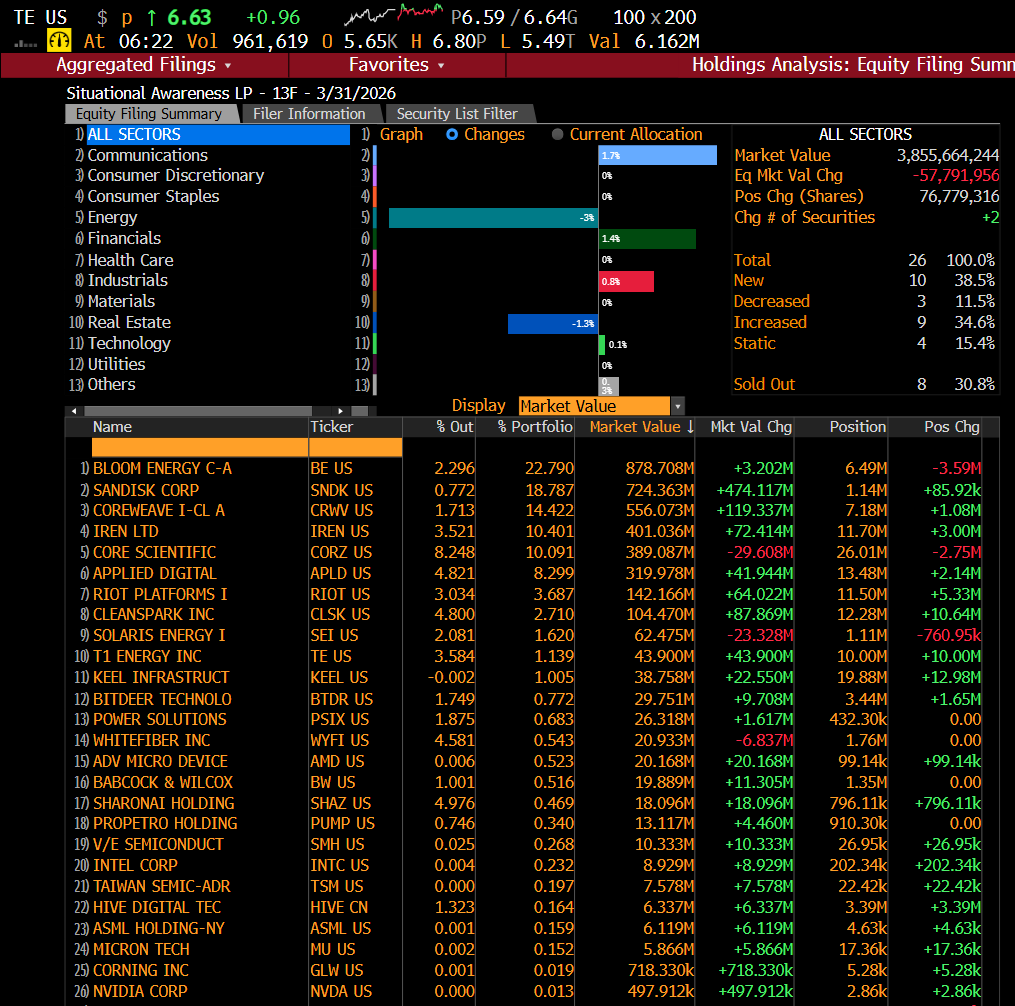1015x1006 pixels.
Task: Select the Technology sector
Action: point(129,343)
